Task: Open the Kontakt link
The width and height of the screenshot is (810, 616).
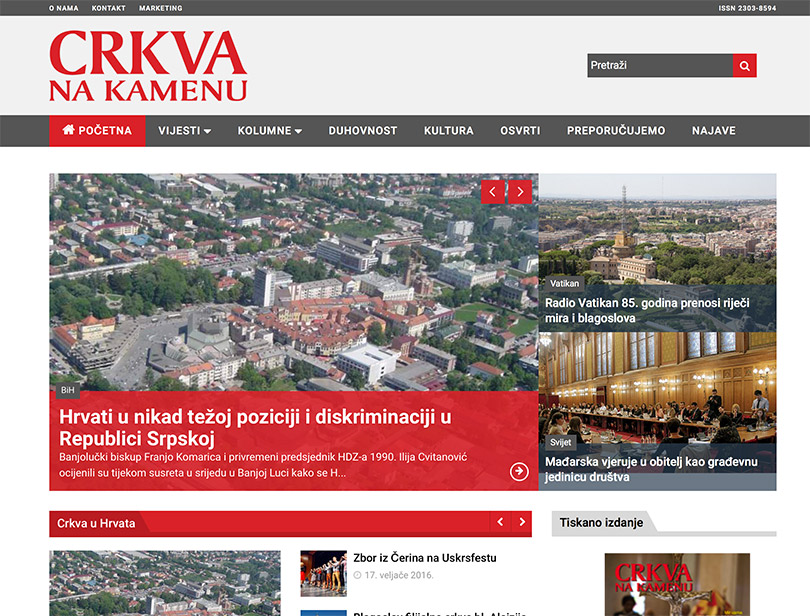Action: pyautogui.click(x=108, y=8)
